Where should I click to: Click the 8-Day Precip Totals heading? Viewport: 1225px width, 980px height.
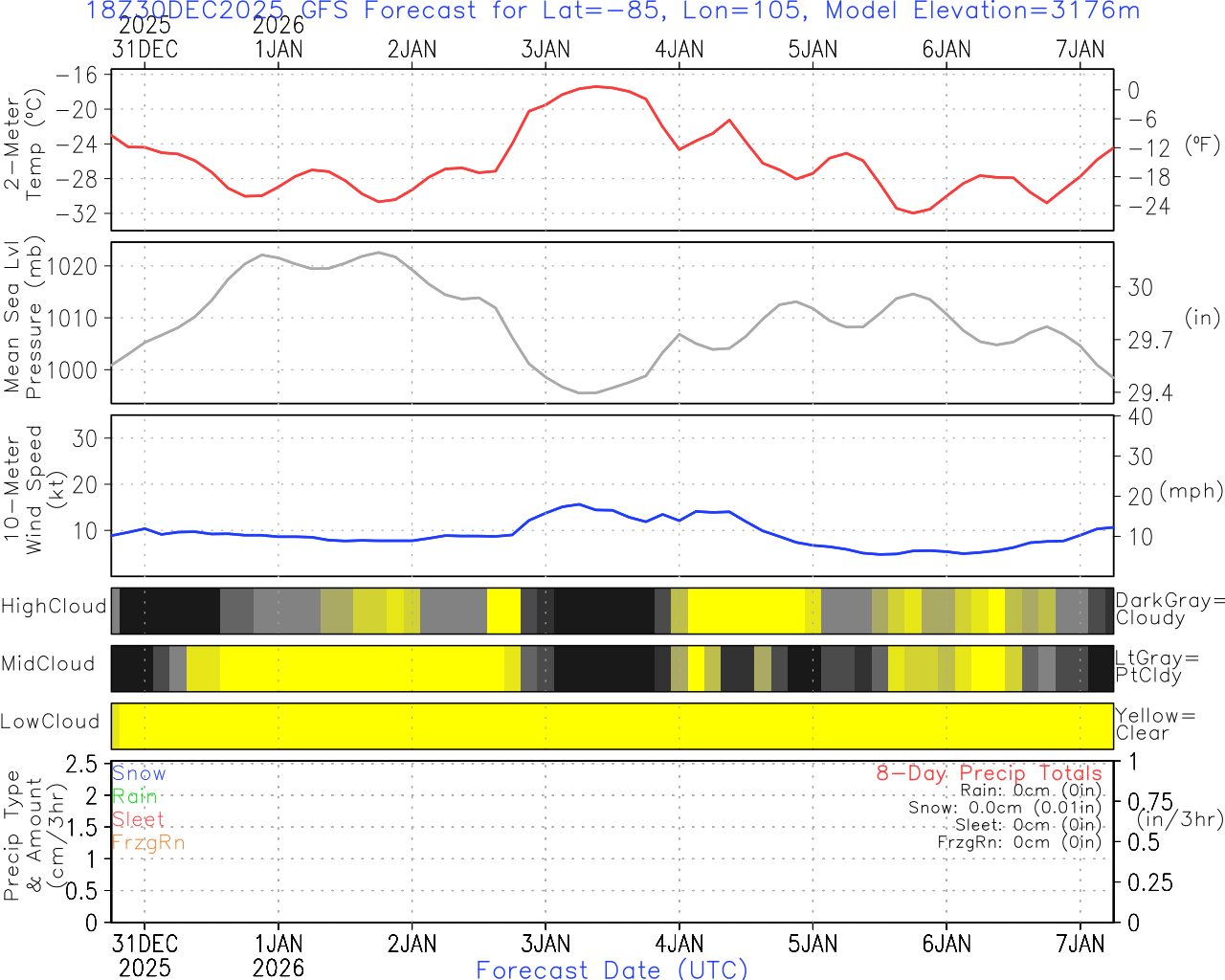[x=989, y=773]
